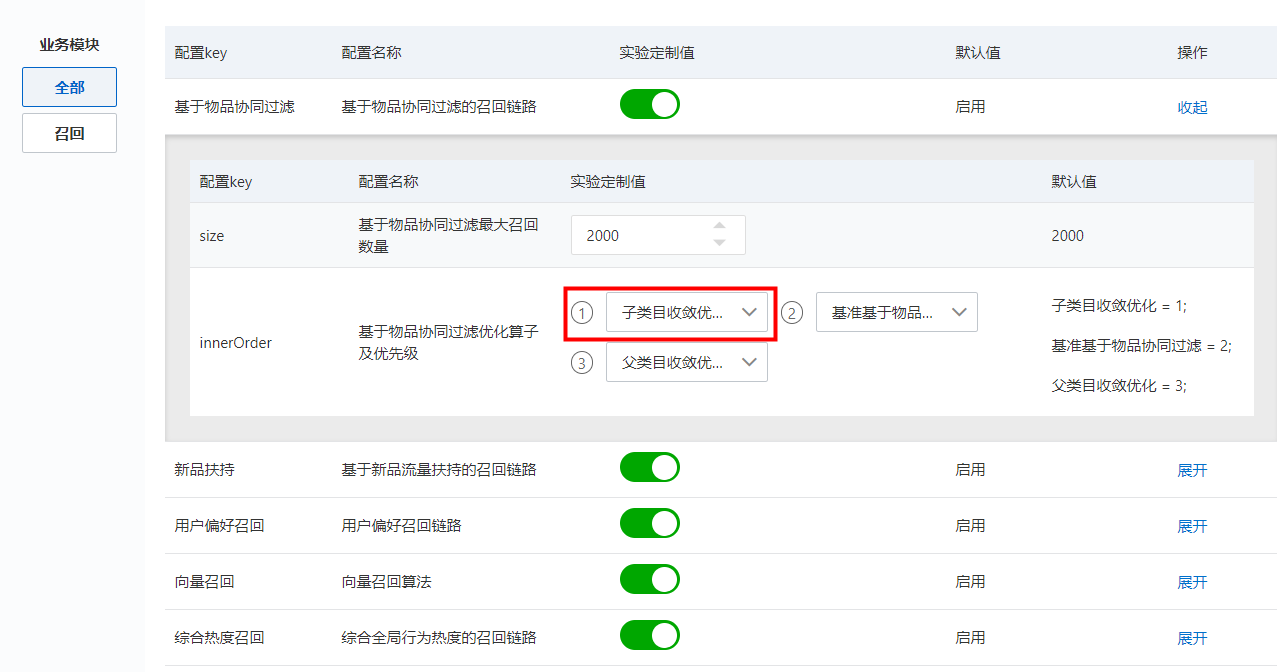Image resolution: width=1277 pixels, height=672 pixels.
Task: Click the 默认值 header in outer table
Action: 978,52
